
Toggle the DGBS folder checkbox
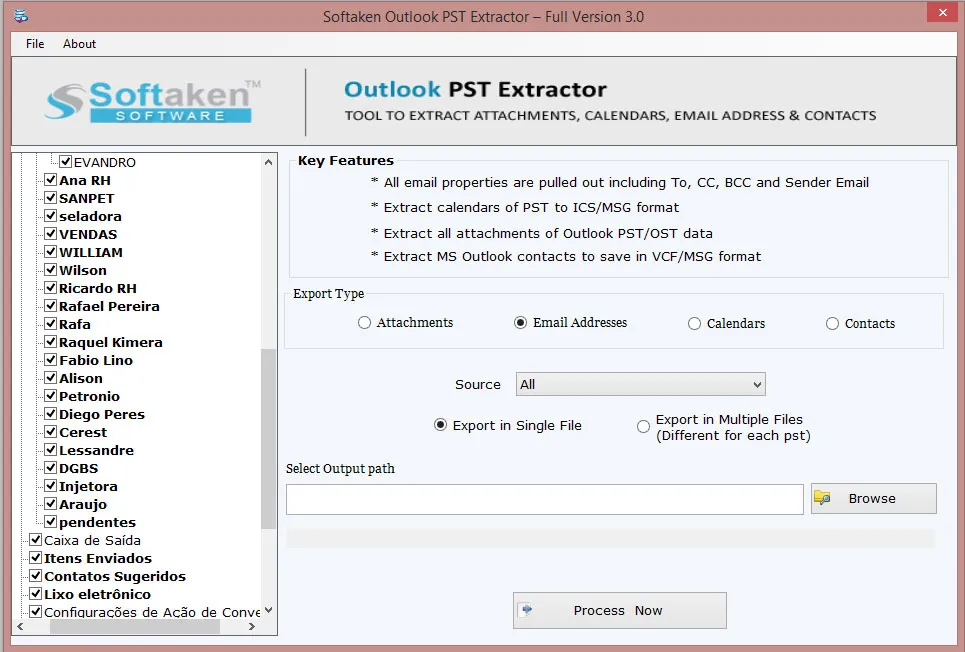[51, 467]
